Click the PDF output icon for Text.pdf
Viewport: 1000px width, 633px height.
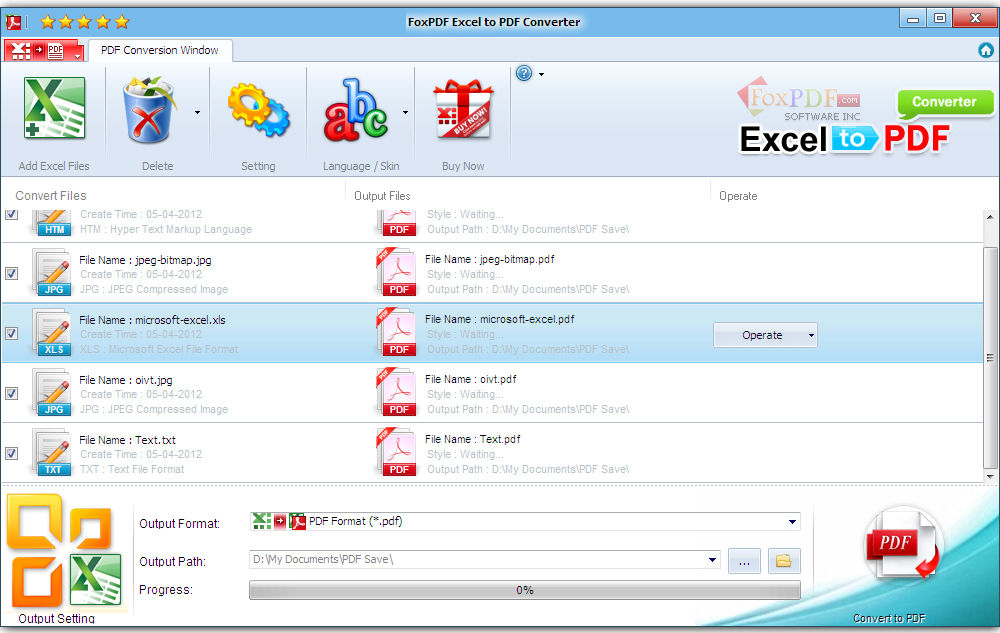pos(396,452)
